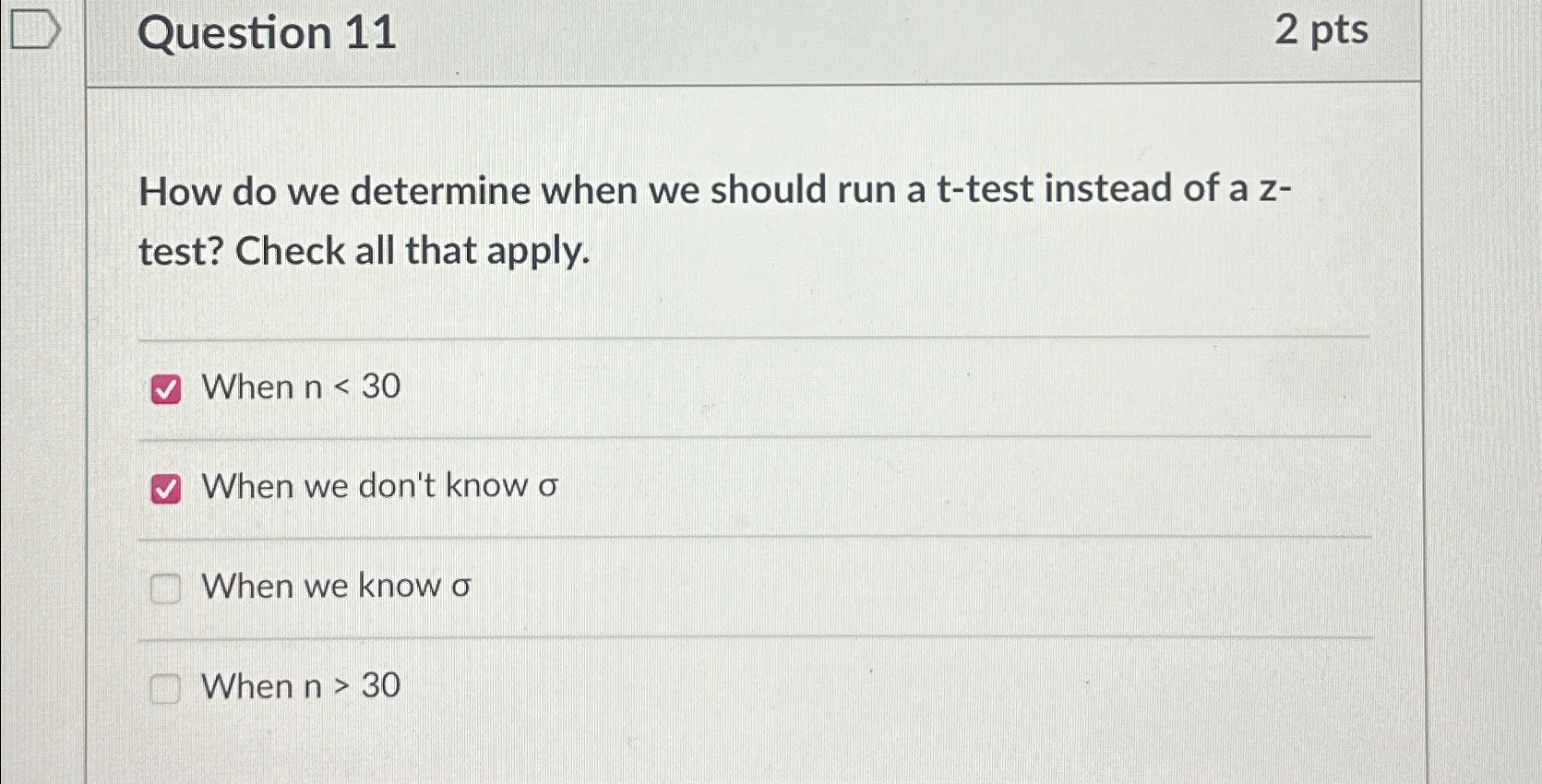
Task: Click the '2 pts' label
Action: pos(1323,32)
